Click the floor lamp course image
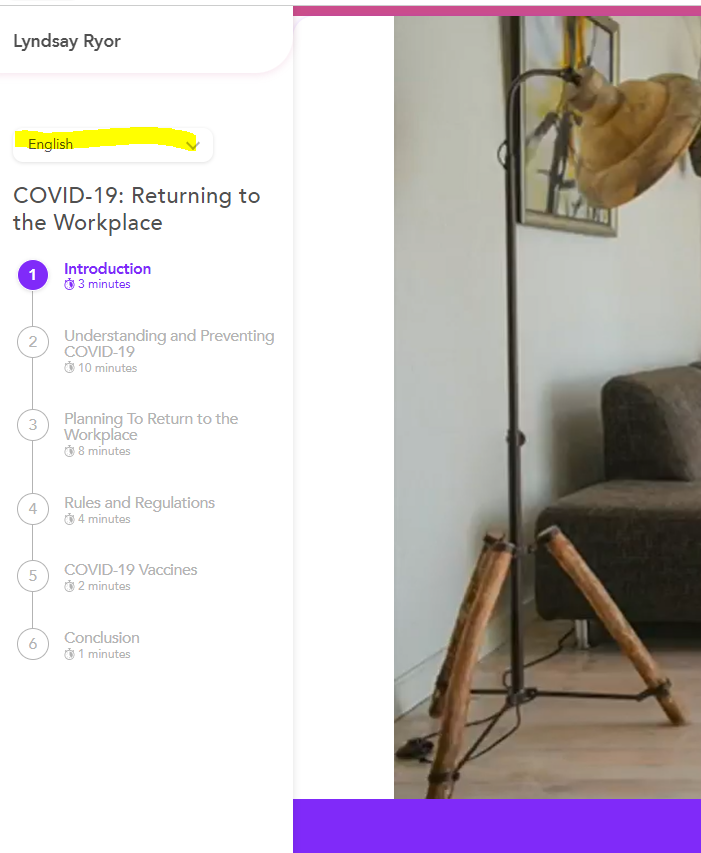The height and width of the screenshot is (853, 701). (547, 407)
